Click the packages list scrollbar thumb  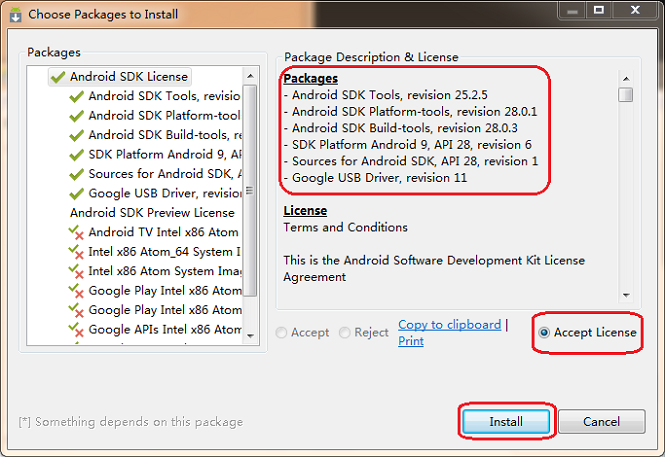250,190
